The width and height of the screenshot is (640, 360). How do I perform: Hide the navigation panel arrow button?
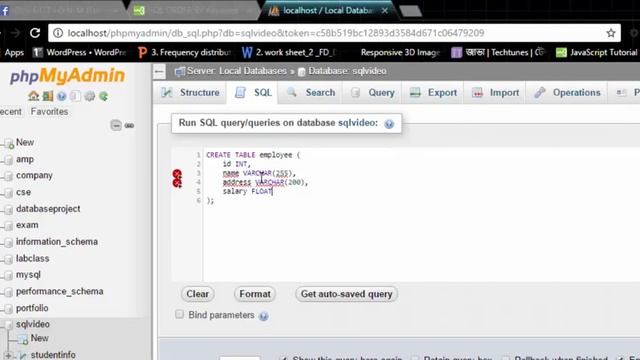(160, 72)
